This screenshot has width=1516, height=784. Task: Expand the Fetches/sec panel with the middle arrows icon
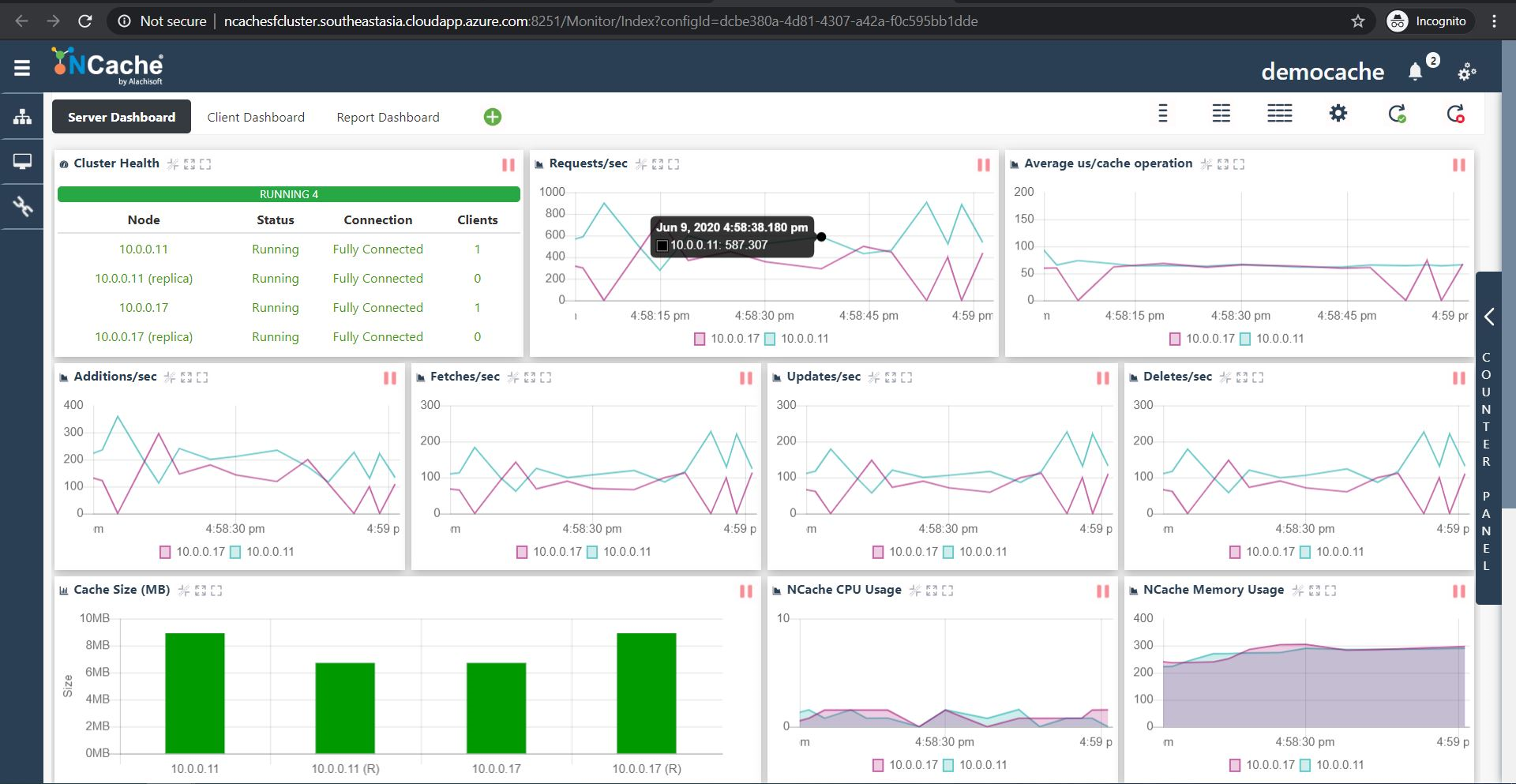point(530,377)
